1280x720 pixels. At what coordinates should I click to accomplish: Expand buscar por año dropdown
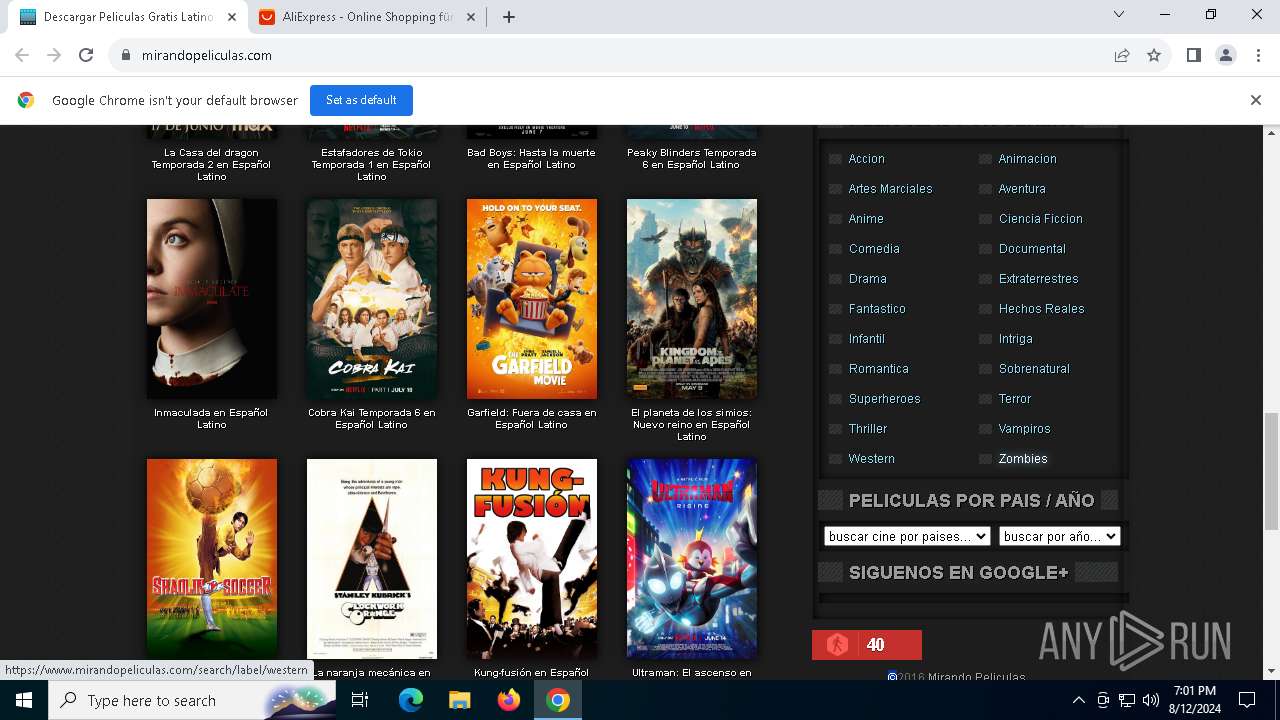1059,536
